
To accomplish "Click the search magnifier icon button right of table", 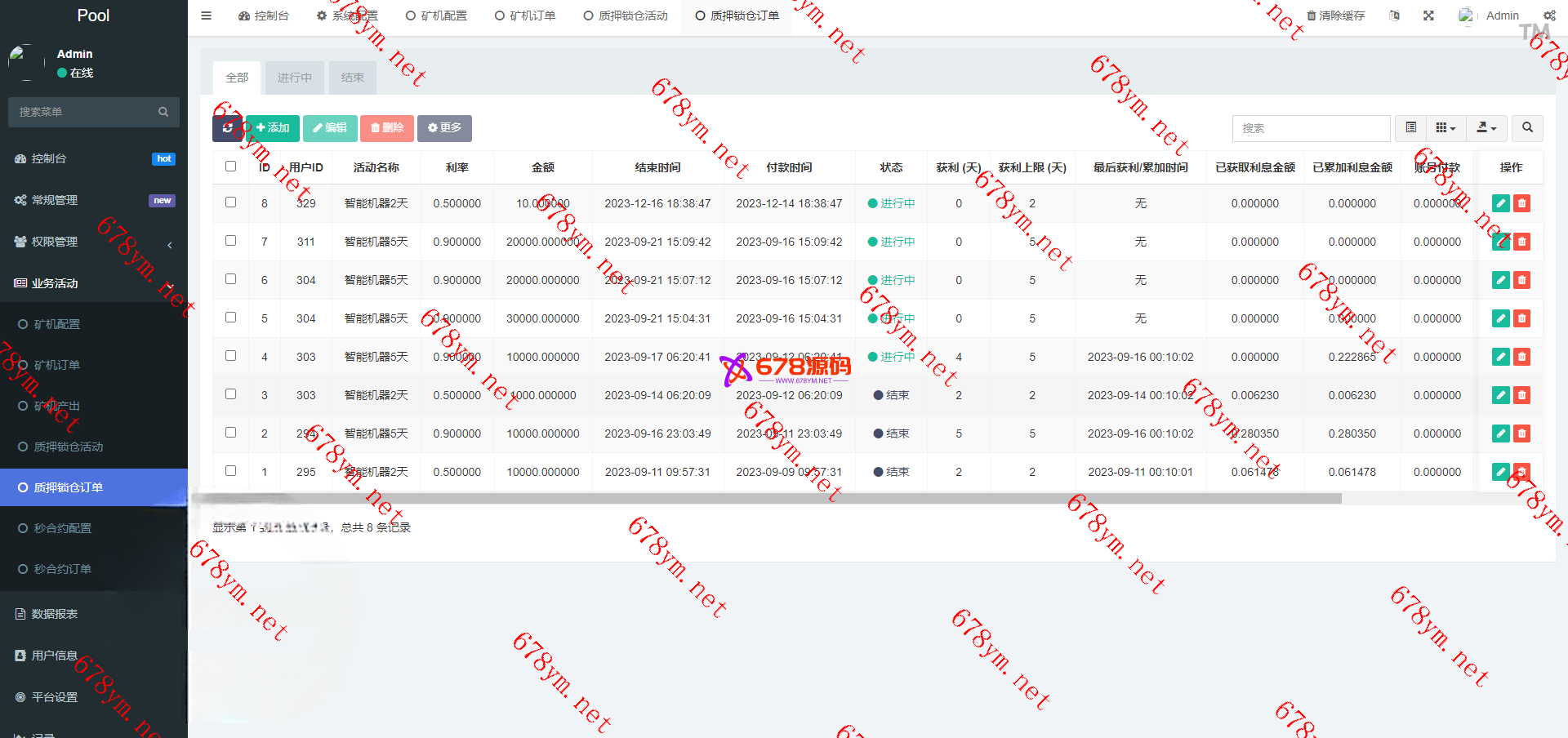I will coord(1527,128).
